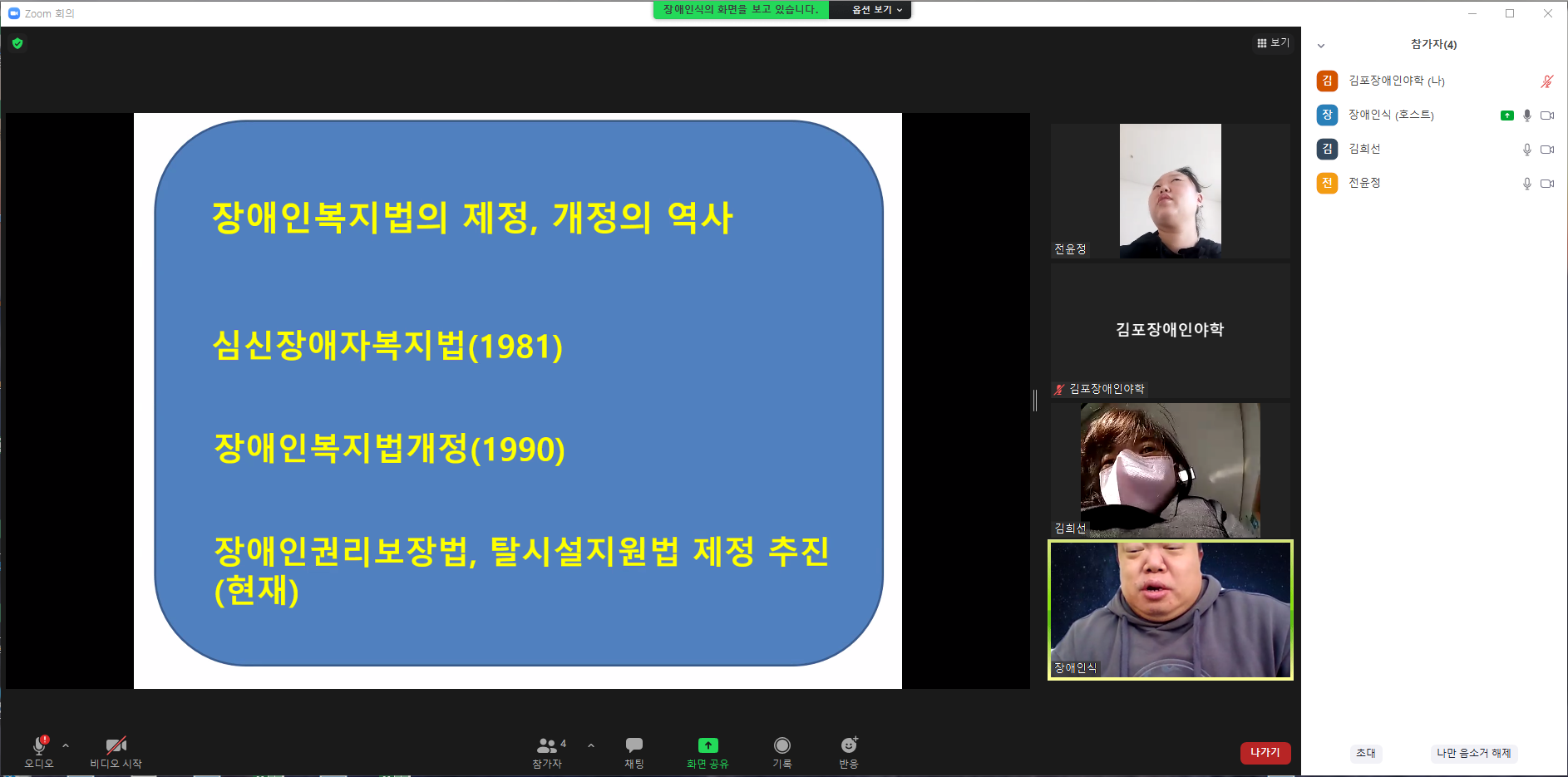This screenshot has width=1568, height=777.
Task: Click the camera icon for 전윤정
Action: pyautogui.click(x=1547, y=184)
